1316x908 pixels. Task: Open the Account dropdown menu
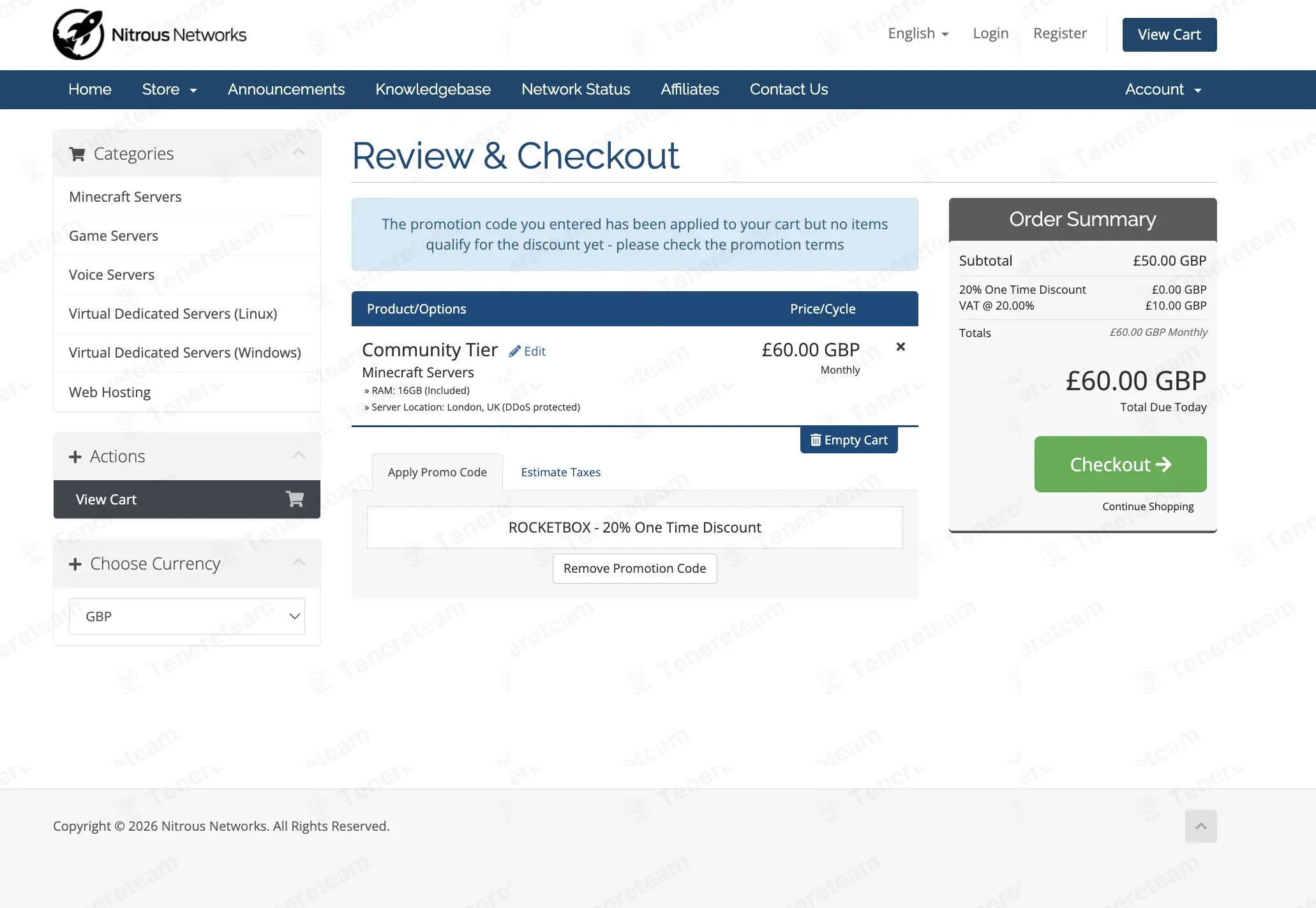(1163, 89)
